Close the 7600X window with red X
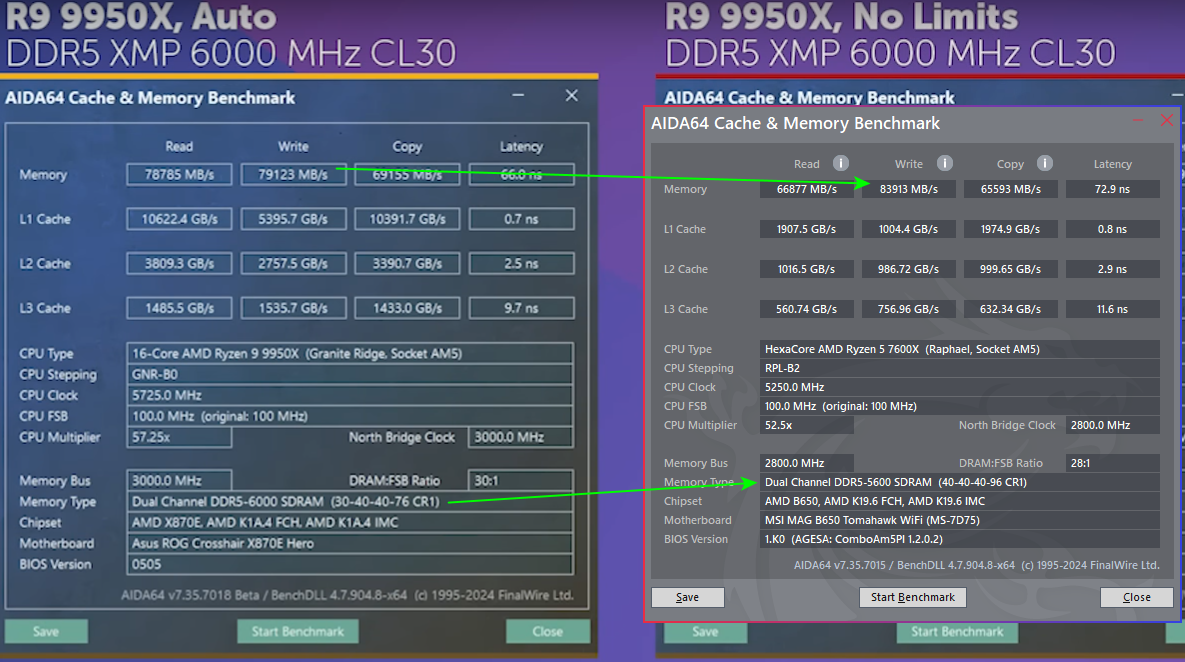The image size is (1185, 662). (x=1167, y=120)
